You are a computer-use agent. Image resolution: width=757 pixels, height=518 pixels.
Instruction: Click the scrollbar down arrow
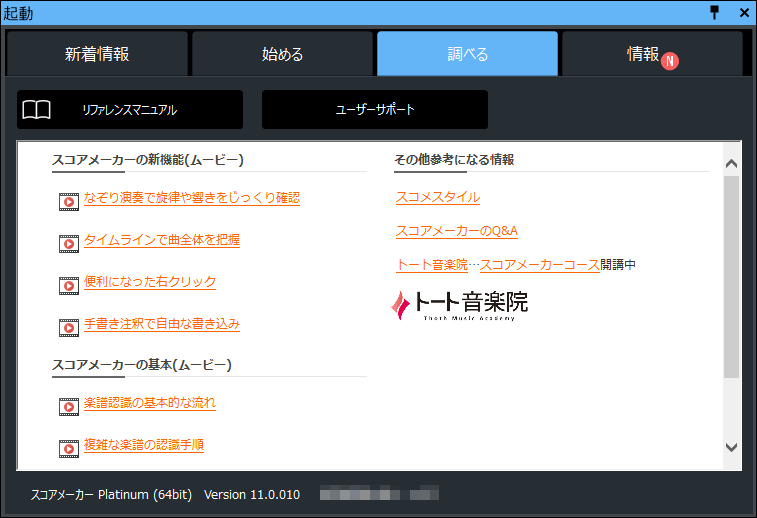click(731, 447)
